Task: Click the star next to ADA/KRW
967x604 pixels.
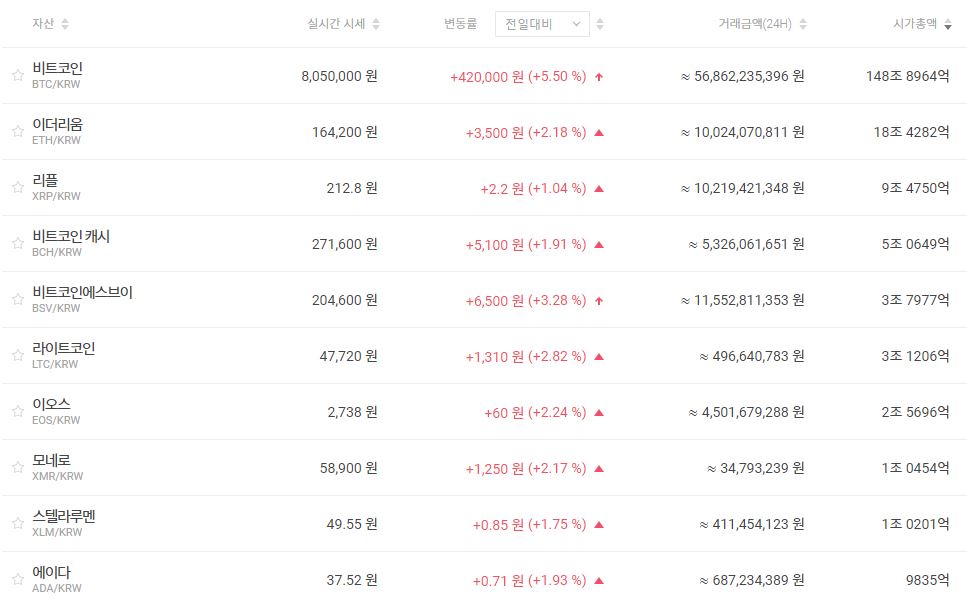Action: [x=17, y=580]
